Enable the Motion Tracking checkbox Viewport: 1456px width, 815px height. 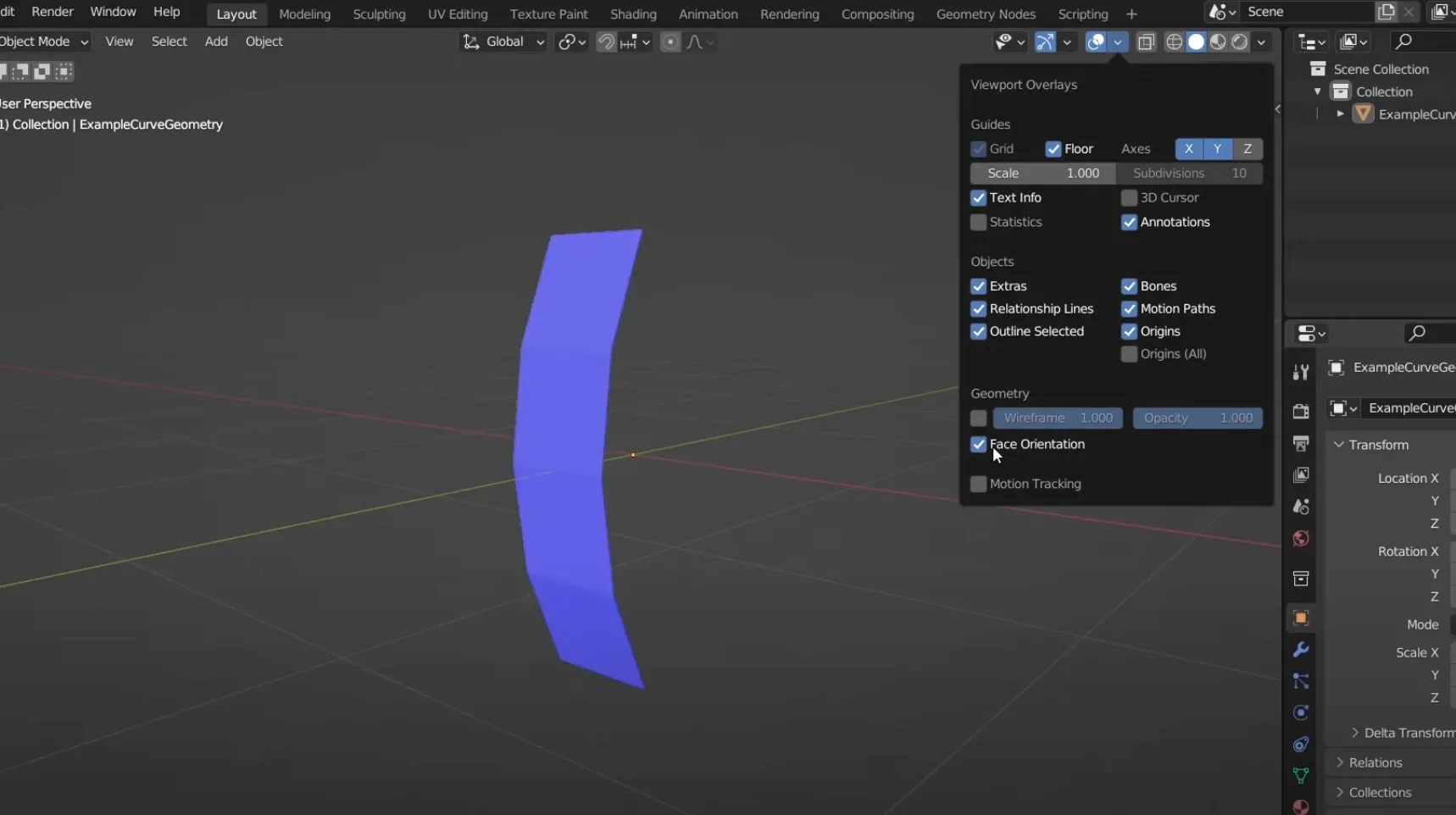point(979,484)
